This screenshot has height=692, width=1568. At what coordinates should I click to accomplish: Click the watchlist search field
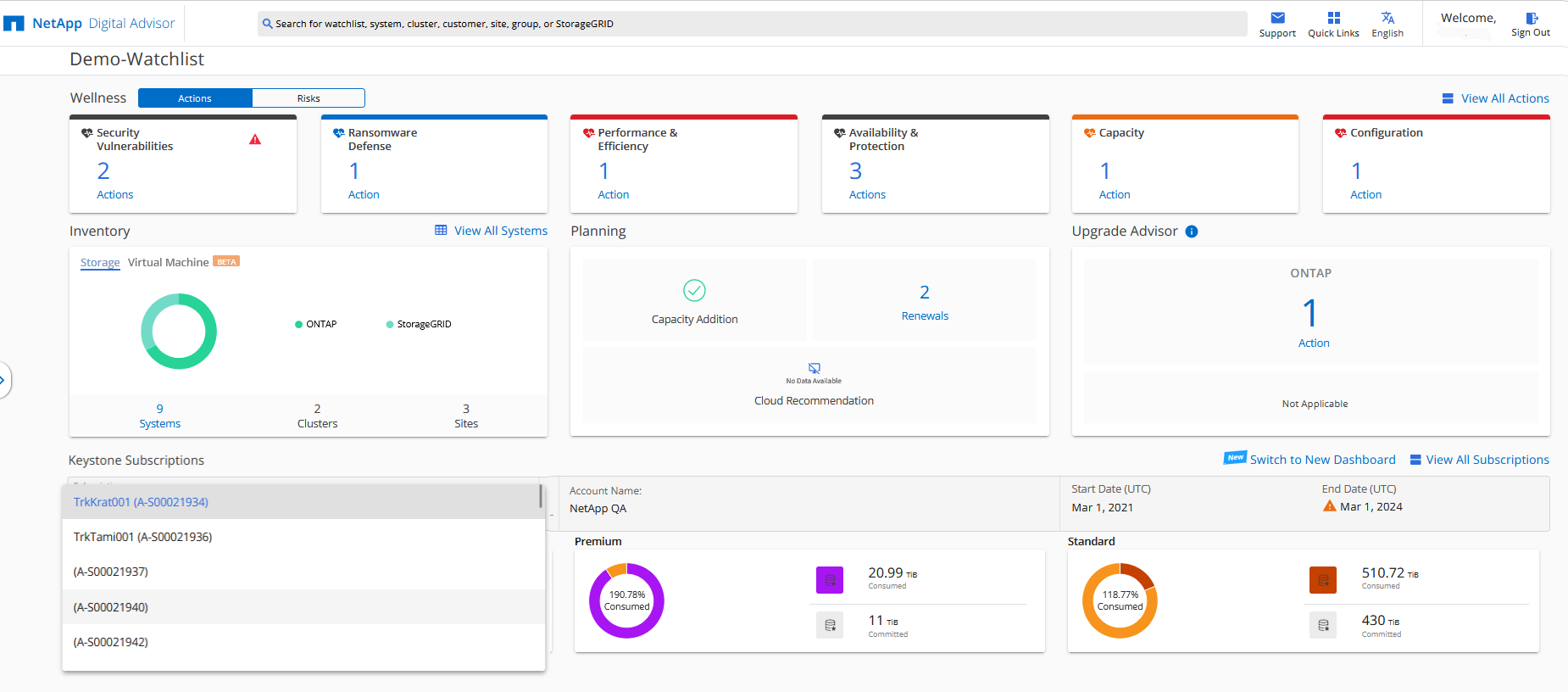coord(752,24)
